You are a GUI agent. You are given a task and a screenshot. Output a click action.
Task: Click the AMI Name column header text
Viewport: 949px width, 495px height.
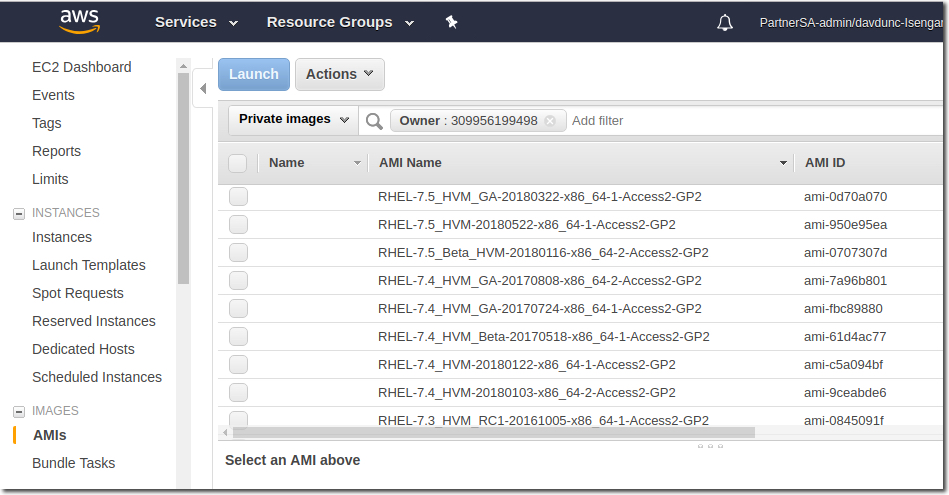pyautogui.click(x=410, y=163)
